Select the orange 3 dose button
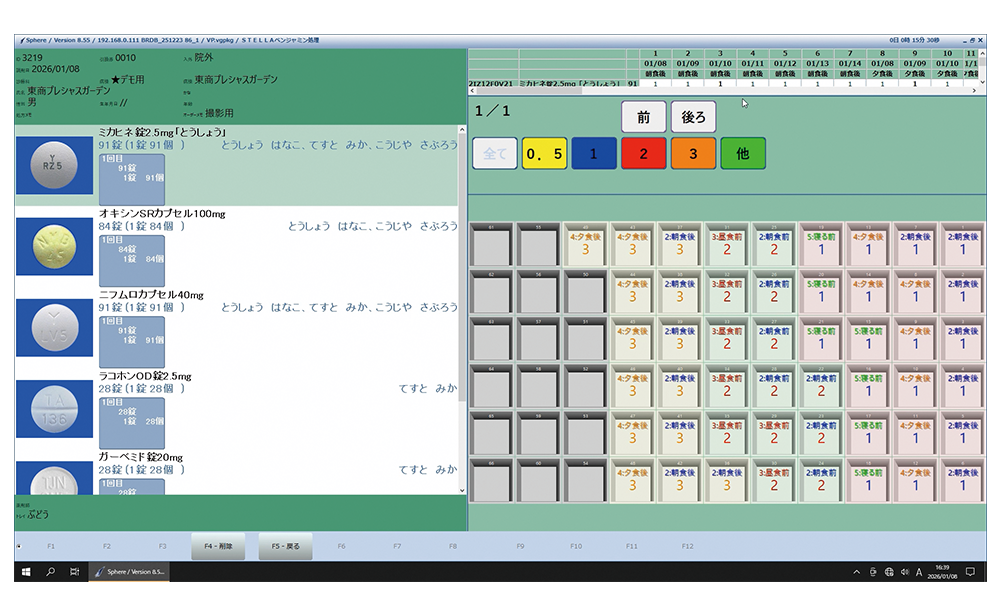 point(693,154)
